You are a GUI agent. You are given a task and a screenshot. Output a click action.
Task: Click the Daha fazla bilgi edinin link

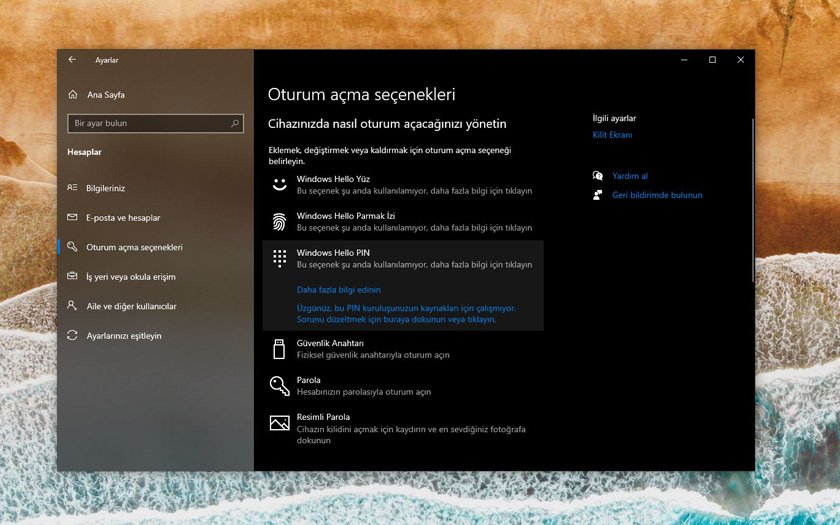[338, 289]
